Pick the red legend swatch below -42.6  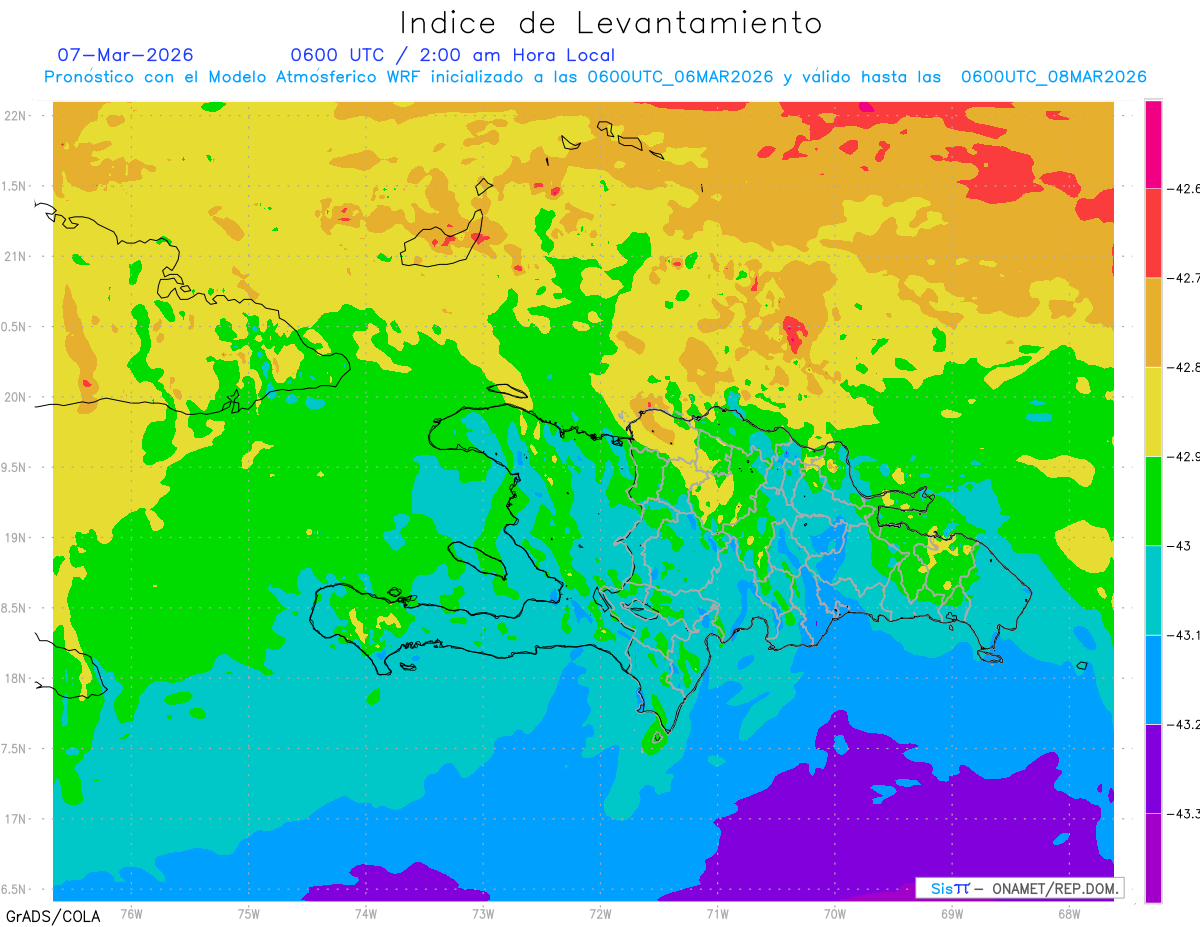coord(1153,233)
